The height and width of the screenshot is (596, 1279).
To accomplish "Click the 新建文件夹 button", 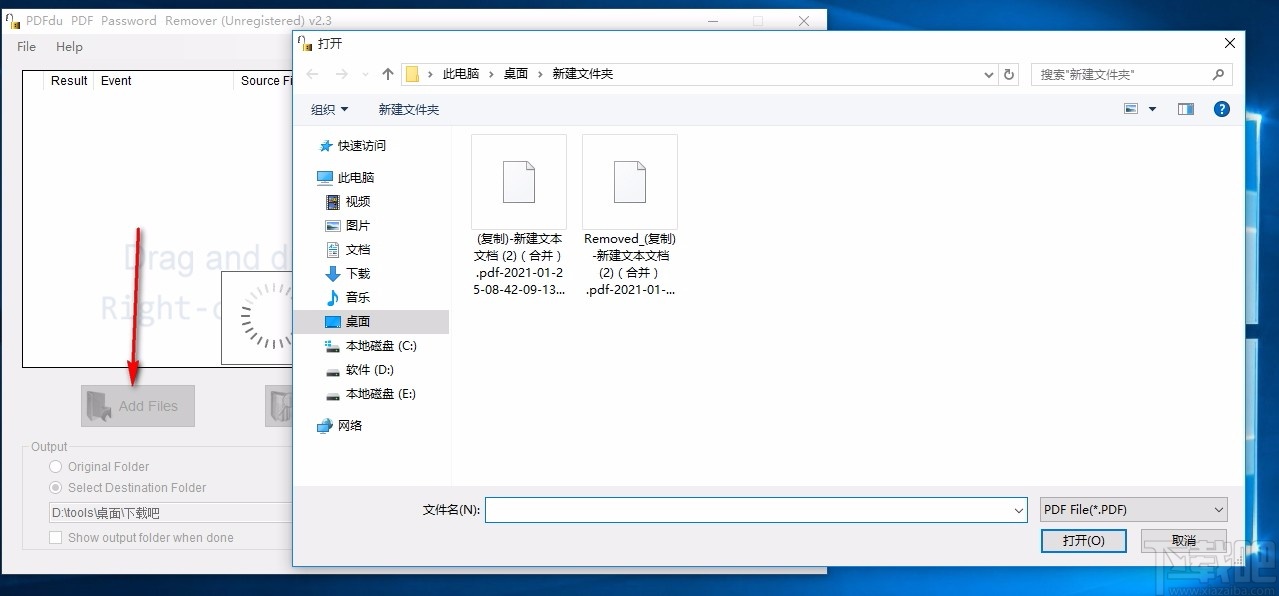I will 408,109.
